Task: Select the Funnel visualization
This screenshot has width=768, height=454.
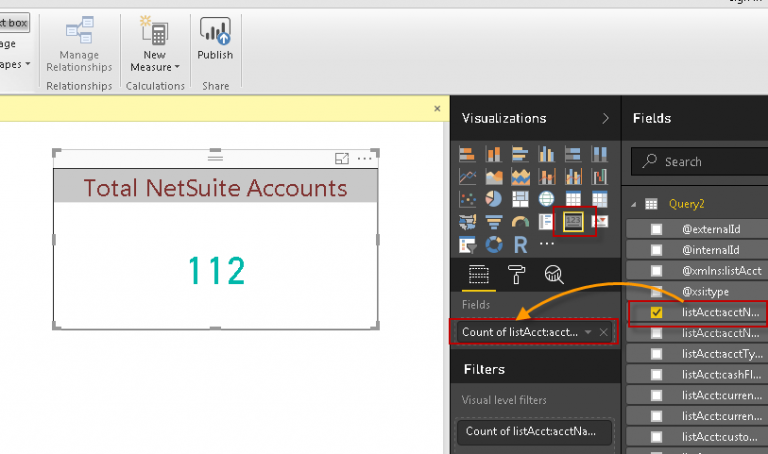Action: [494, 222]
